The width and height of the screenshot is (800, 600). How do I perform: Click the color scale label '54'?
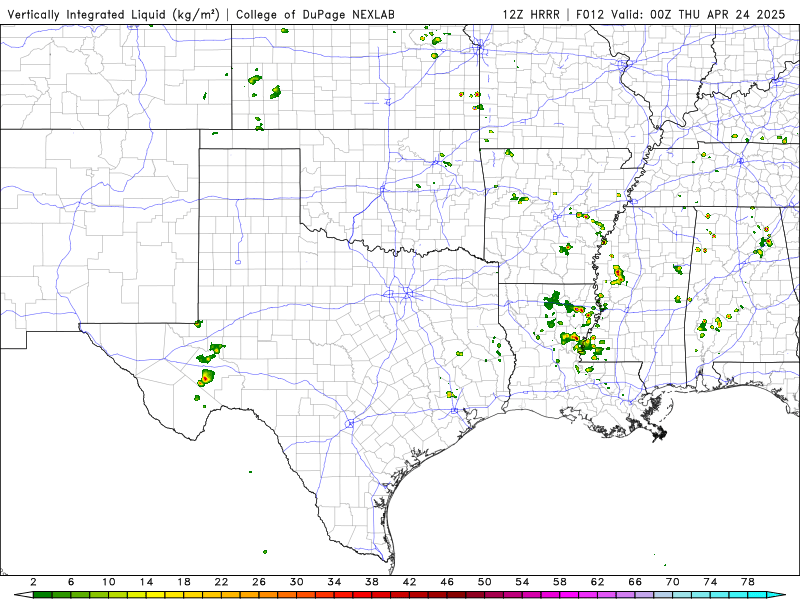522,582
